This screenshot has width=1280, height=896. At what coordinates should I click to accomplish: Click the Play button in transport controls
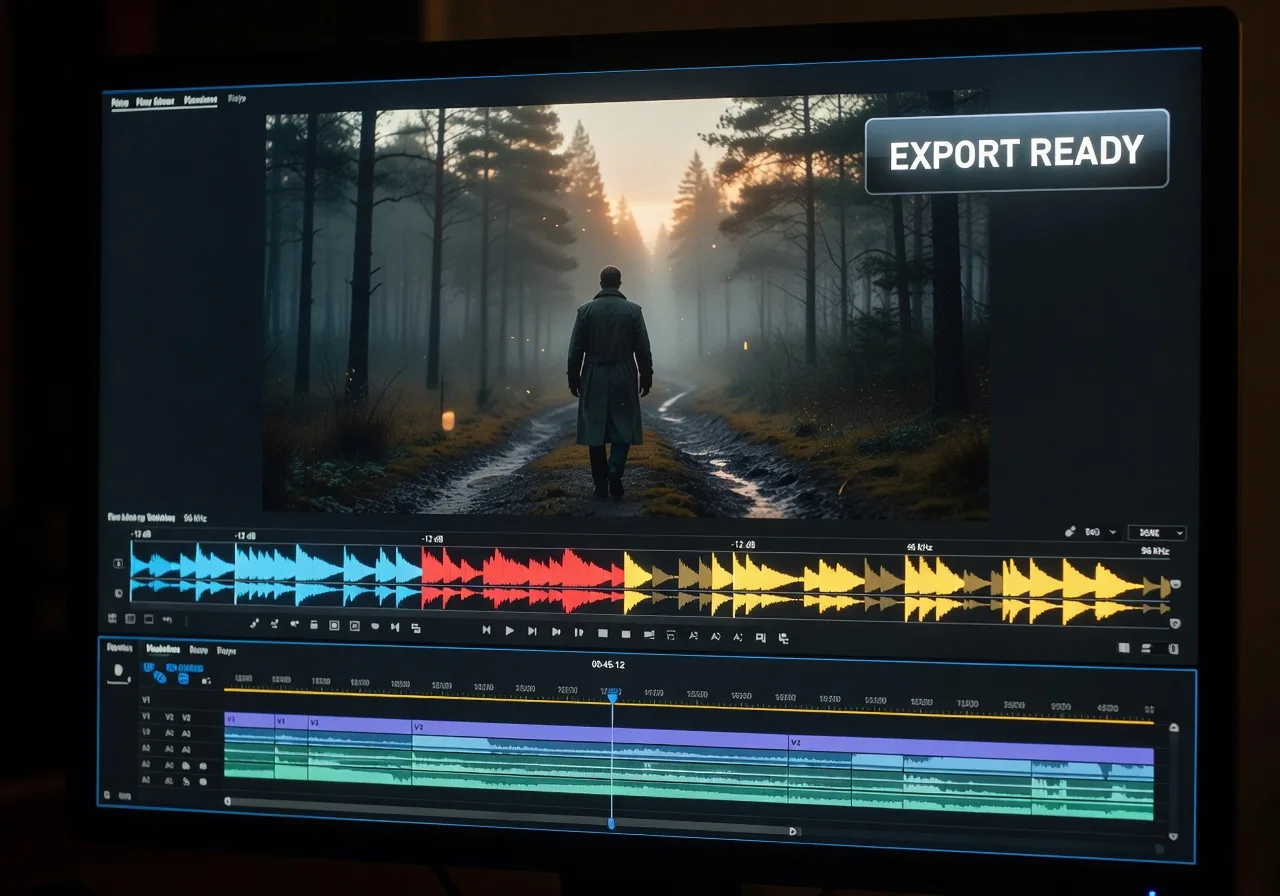tap(509, 631)
